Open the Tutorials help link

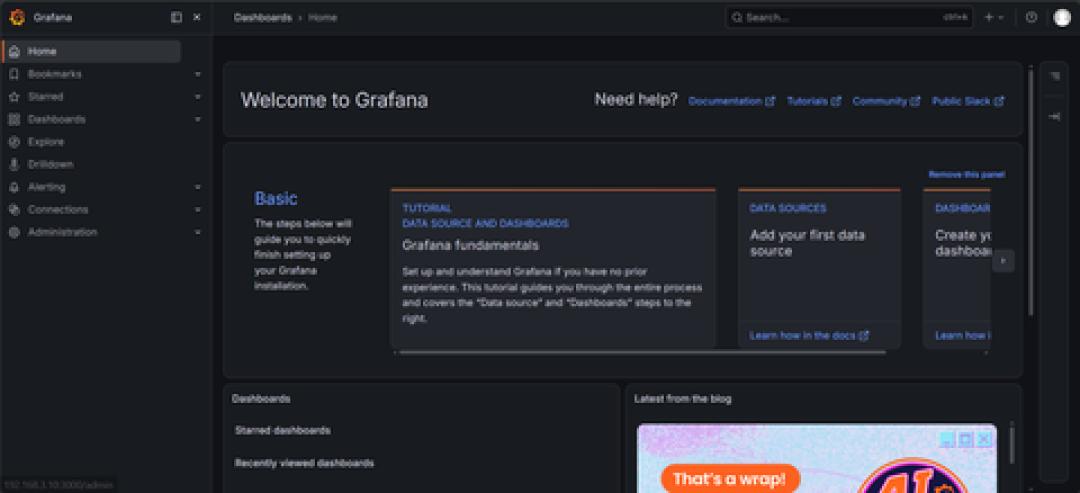pos(813,101)
